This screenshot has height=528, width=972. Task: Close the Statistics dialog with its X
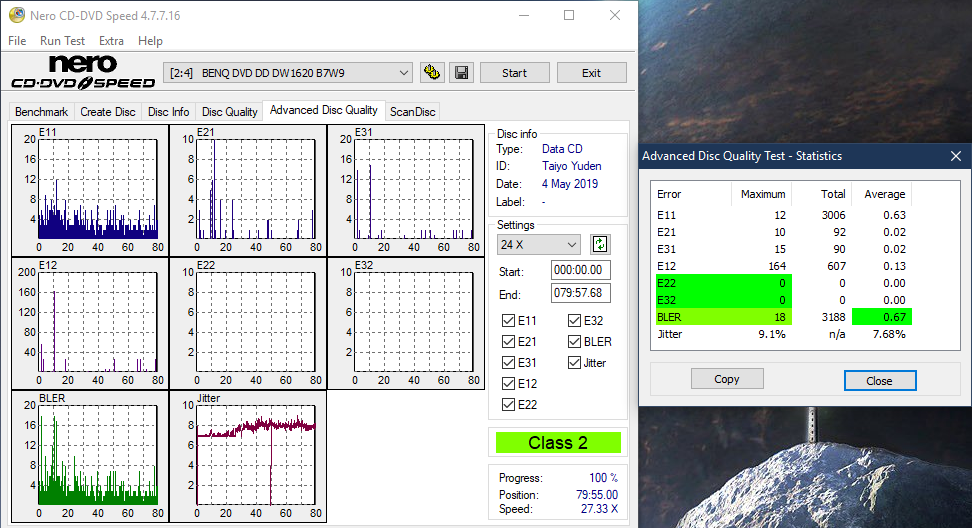coord(956,156)
